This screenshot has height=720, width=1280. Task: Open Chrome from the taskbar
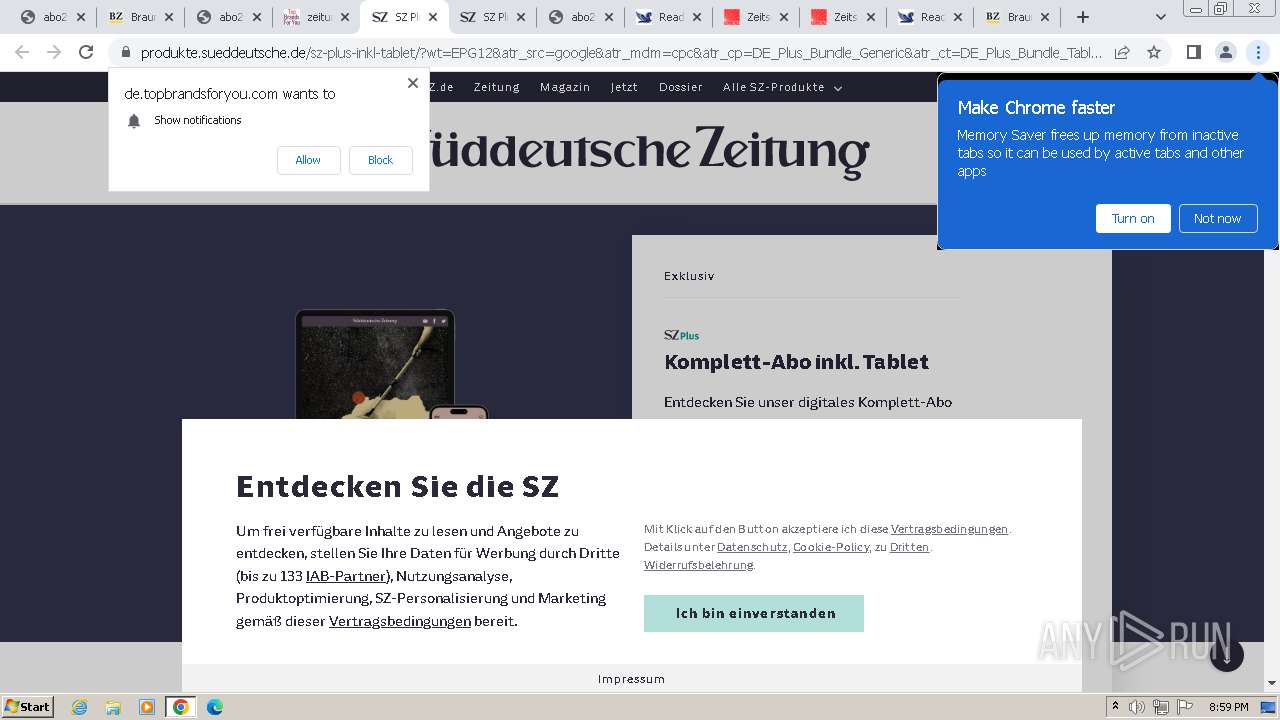[181, 707]
